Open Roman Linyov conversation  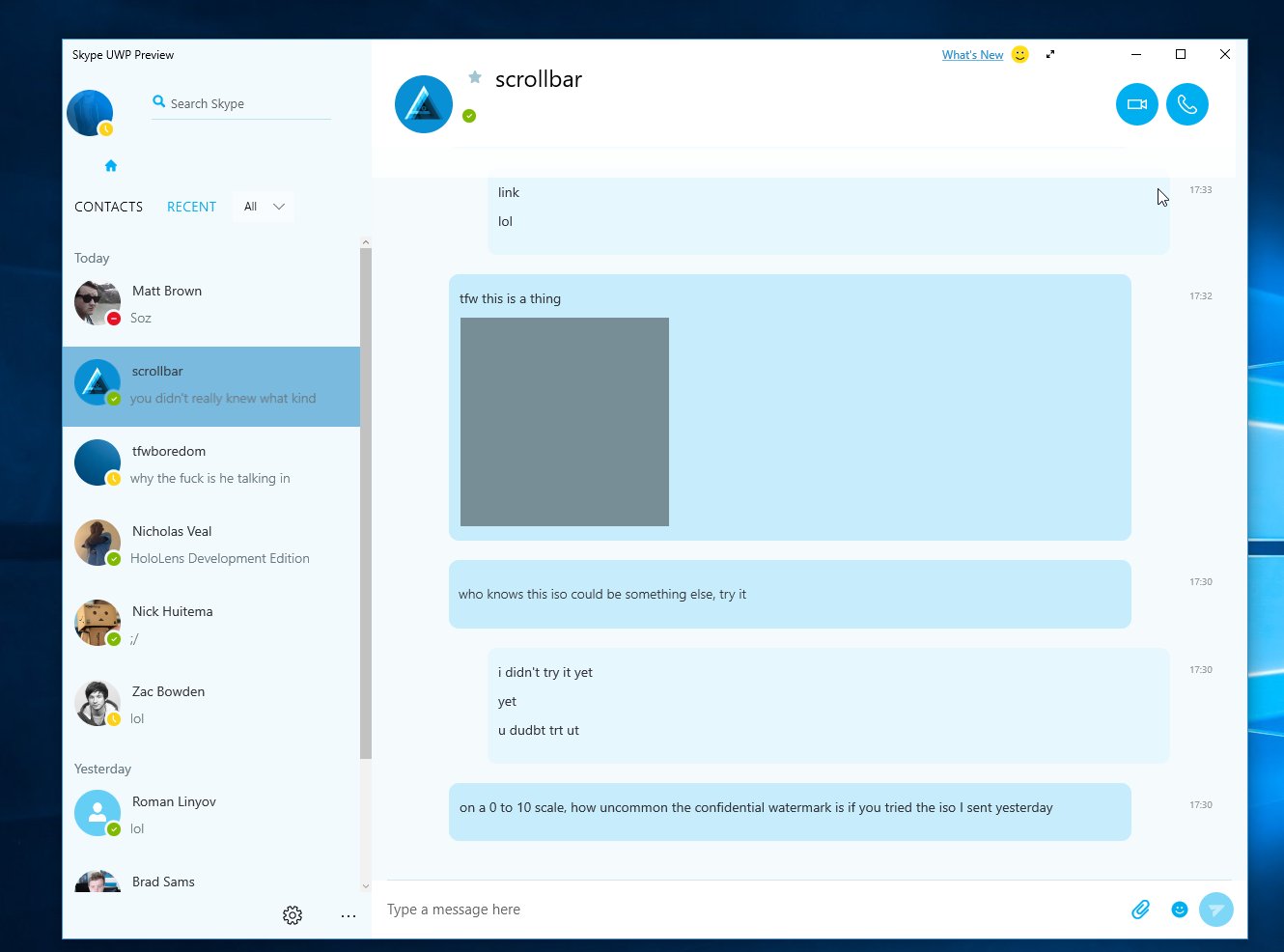pyautogui.click(x=211, y=817)
